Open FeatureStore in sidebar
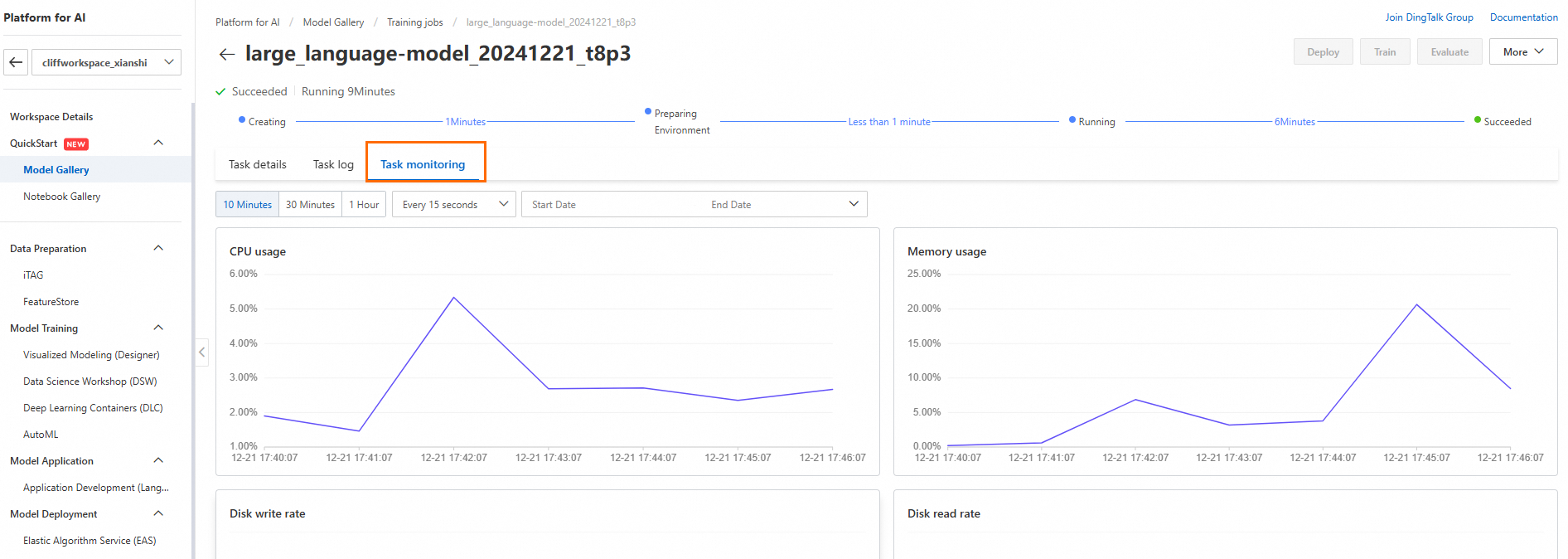The width and height of the screenshot is (1568, 559). point(51,302)
